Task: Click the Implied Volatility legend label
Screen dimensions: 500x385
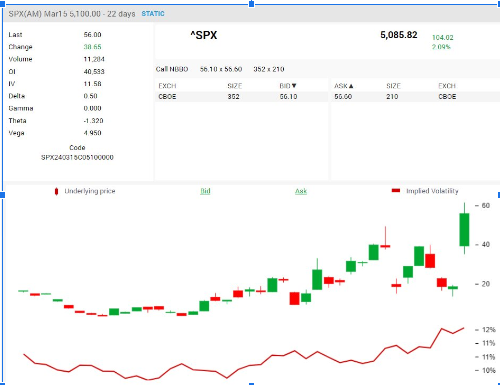Action: click(x=432, y=191)
